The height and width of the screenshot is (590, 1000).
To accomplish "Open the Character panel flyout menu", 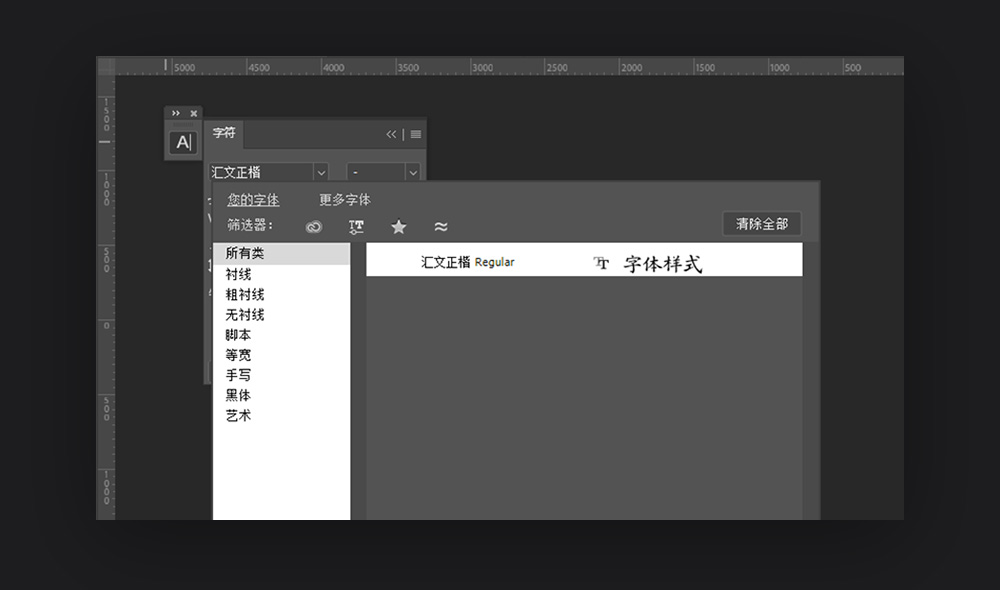I will click(x=414, y=133).
